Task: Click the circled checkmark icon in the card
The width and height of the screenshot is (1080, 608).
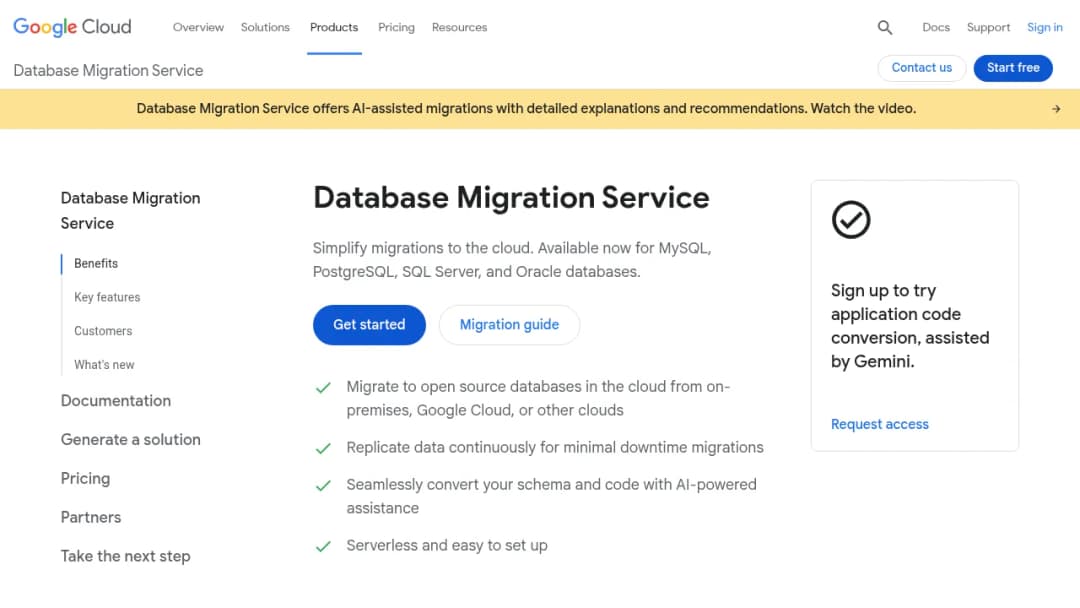Action: (x=851, y=220)
